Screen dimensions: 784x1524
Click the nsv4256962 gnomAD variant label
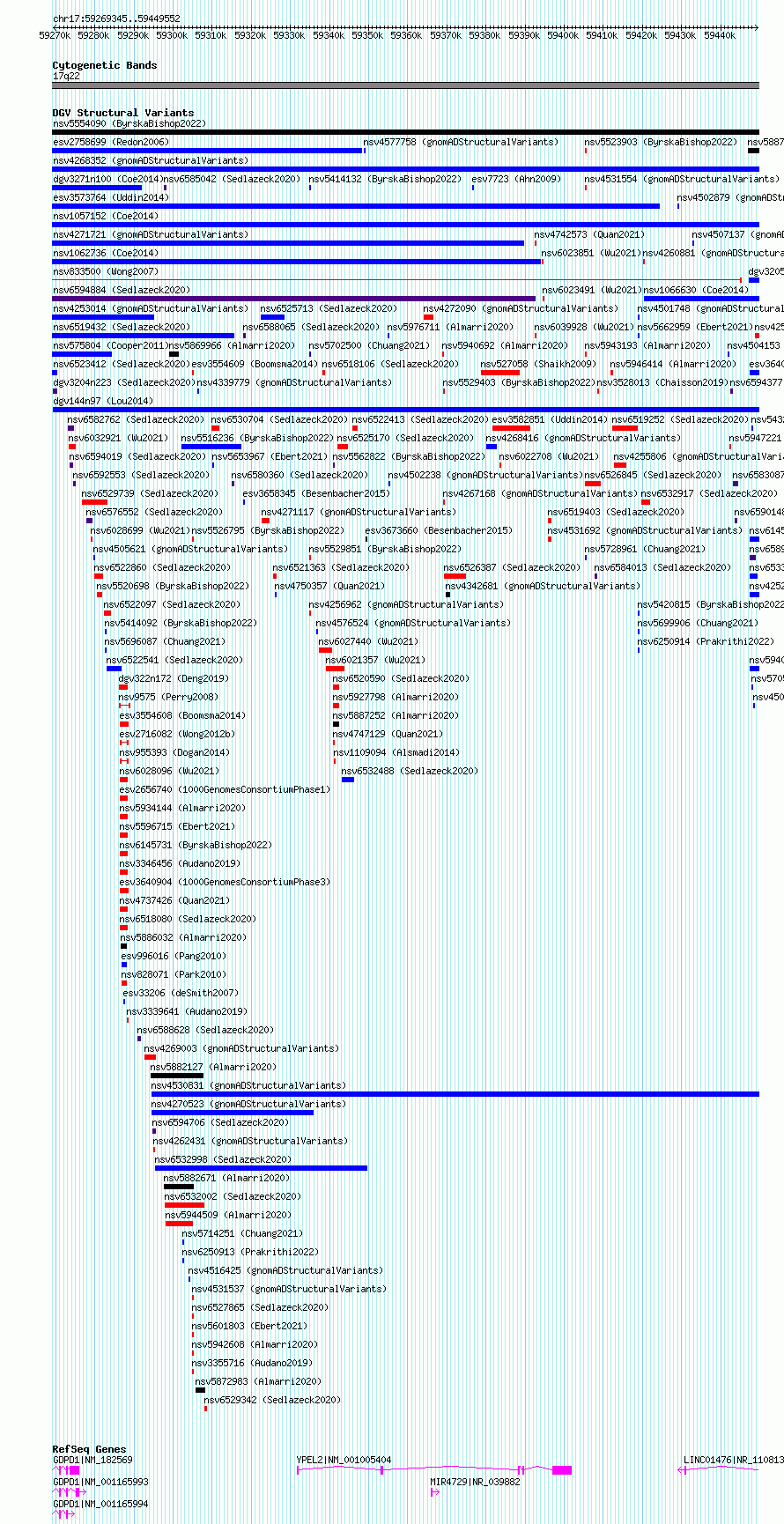[407, 604]
